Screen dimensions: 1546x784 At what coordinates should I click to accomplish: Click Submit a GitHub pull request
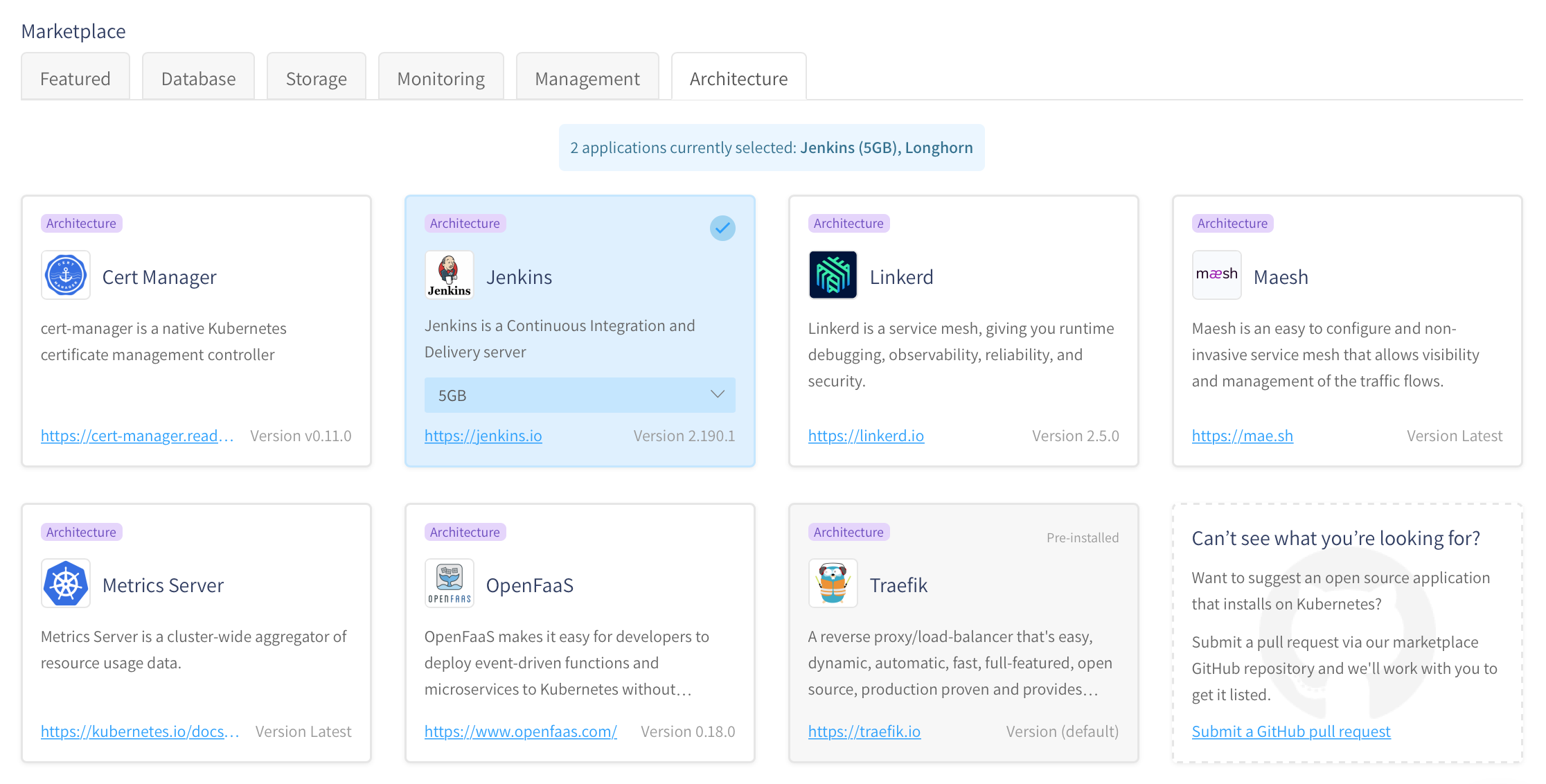pos(1291,731)
